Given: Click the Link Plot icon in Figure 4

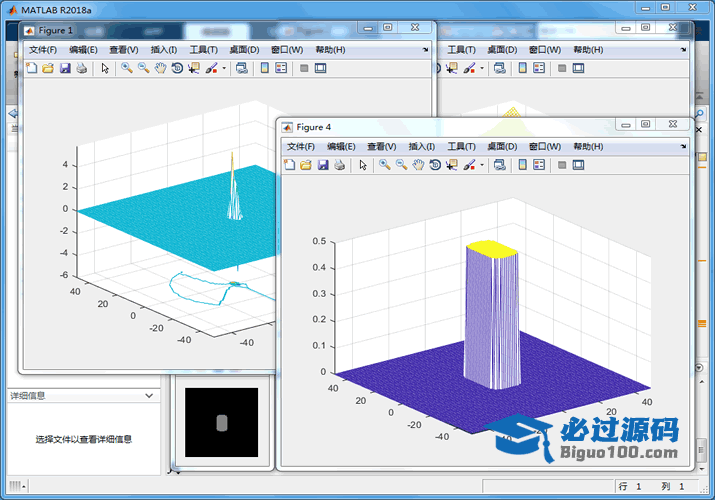Looking at the screenshot, I should [498, 165].
